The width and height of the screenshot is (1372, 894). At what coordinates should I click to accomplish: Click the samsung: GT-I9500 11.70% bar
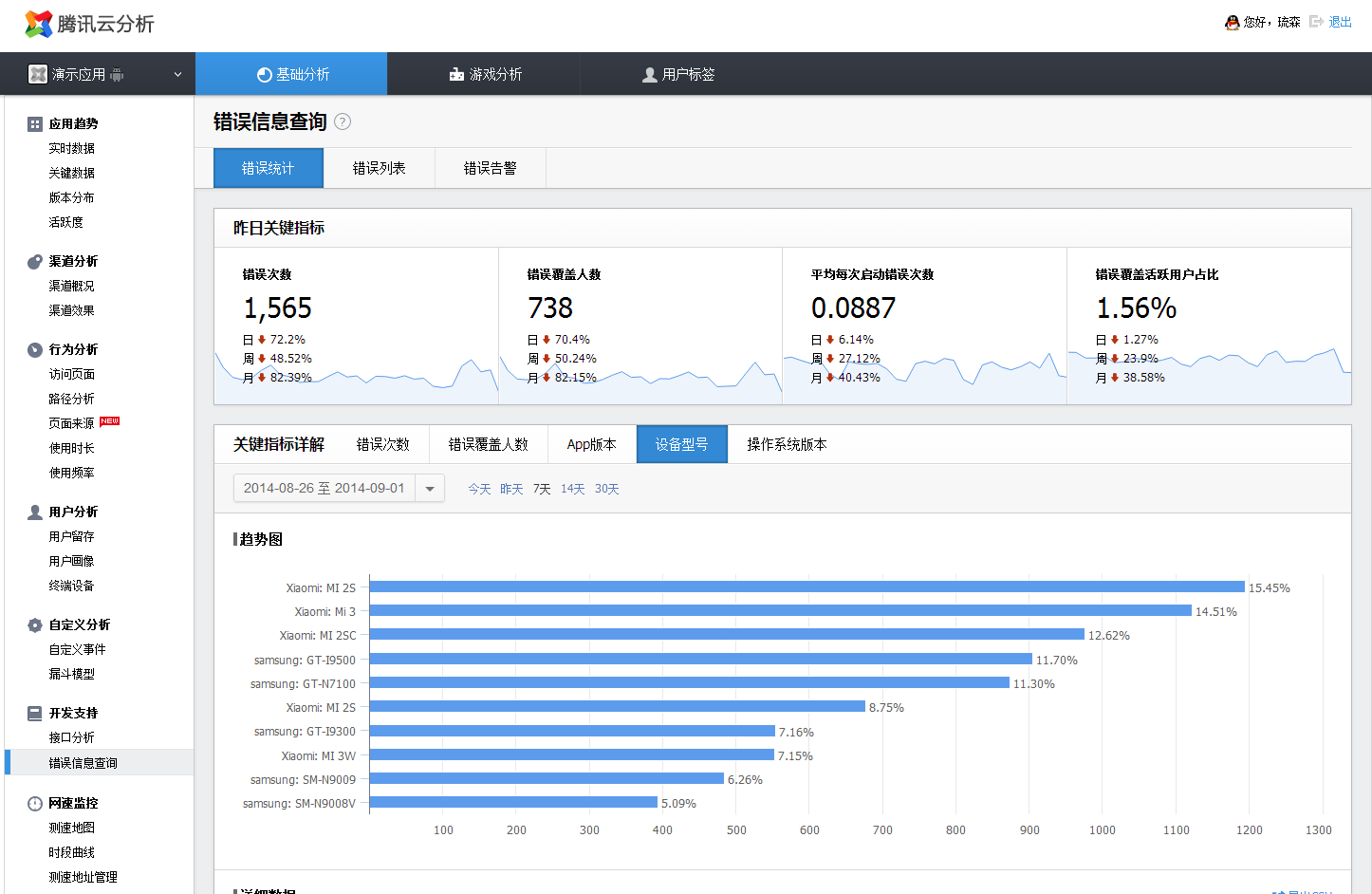[x=701, y=659]
